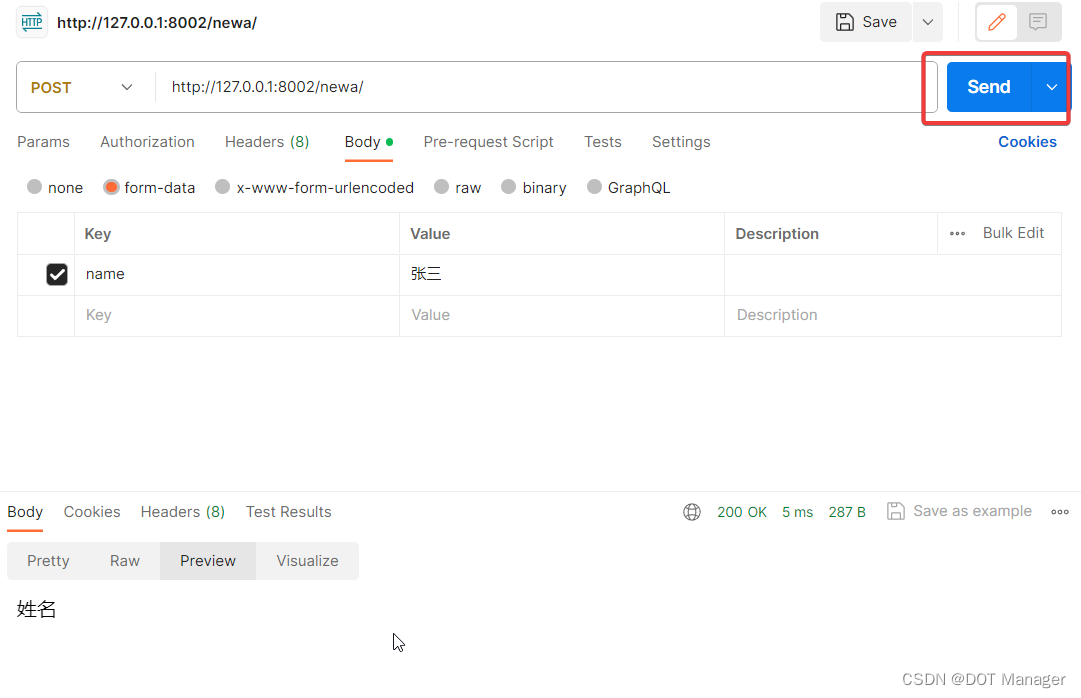Open the response Cookies tab
Image resolution: width=1081 pixels, height=698 pixels.
92,512
